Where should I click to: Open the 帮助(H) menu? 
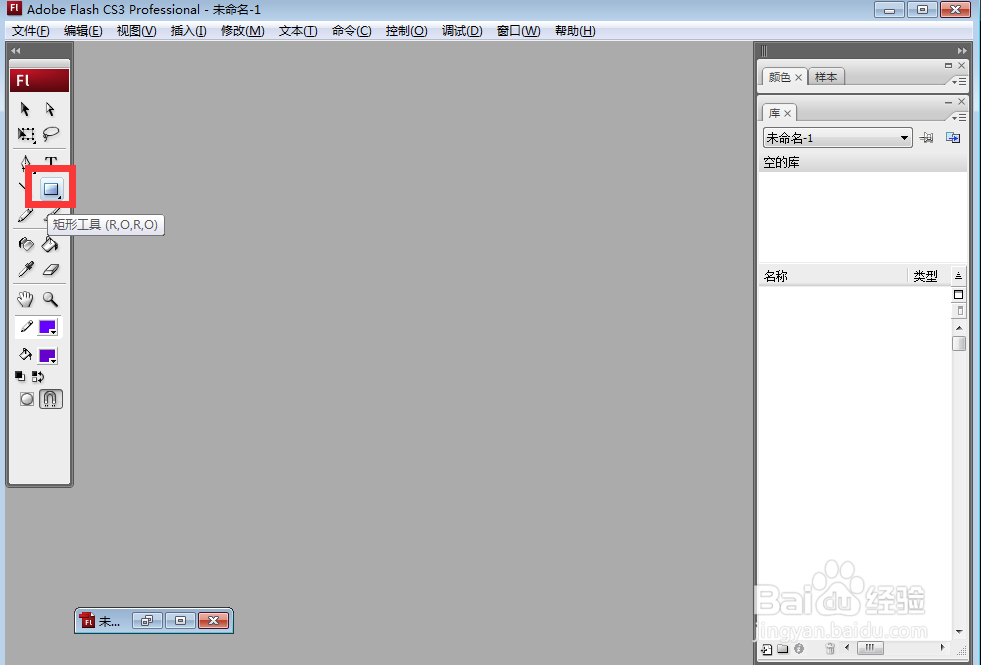[575, 31]
